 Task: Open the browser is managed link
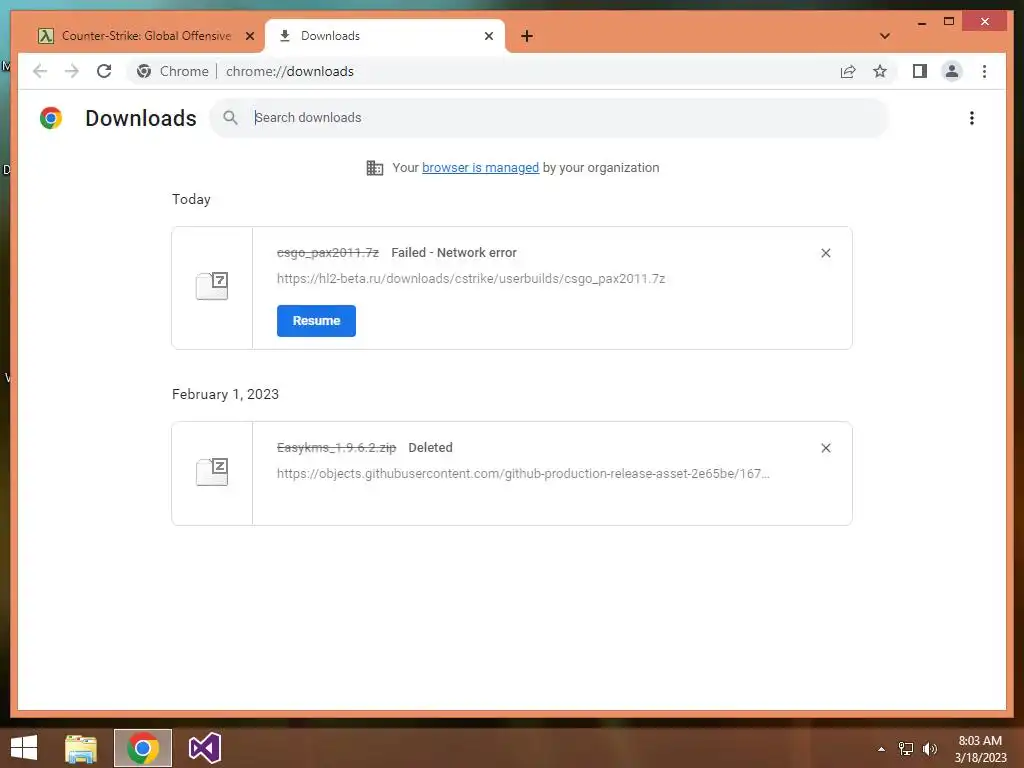[x=480, y=168]
